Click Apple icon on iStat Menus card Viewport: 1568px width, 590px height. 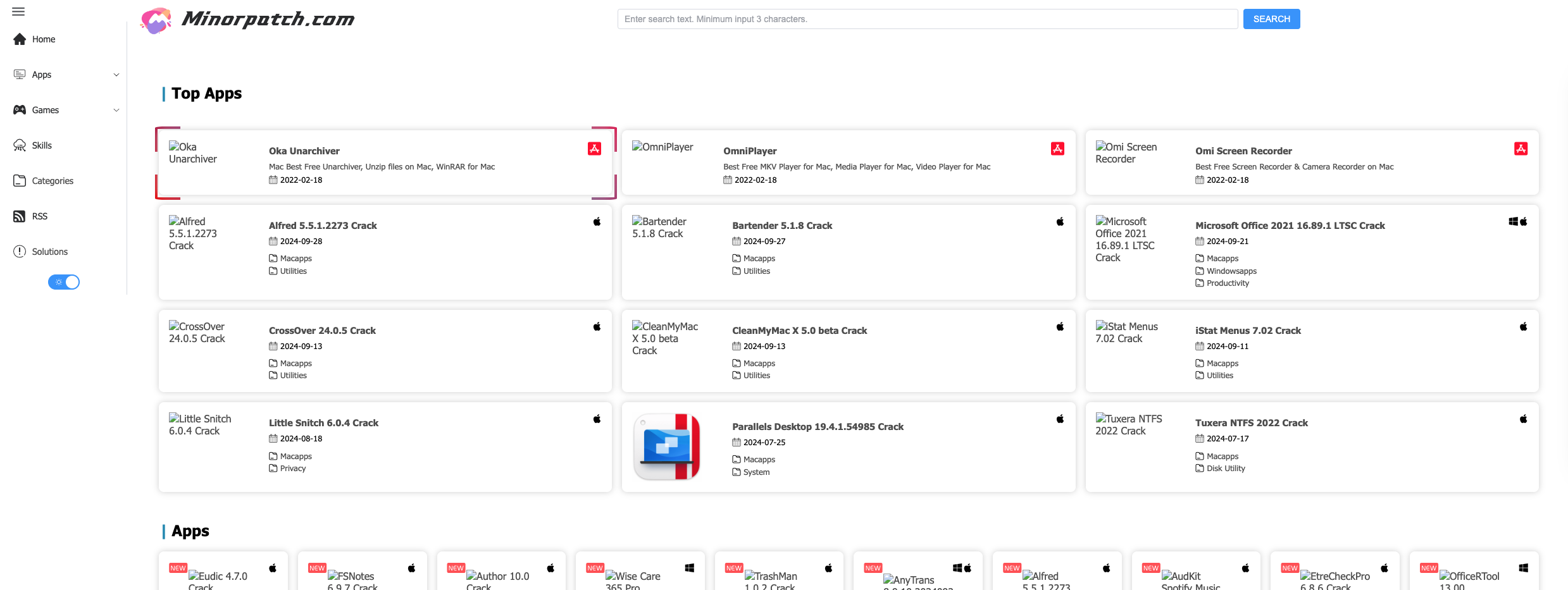tap(1524, 326)
